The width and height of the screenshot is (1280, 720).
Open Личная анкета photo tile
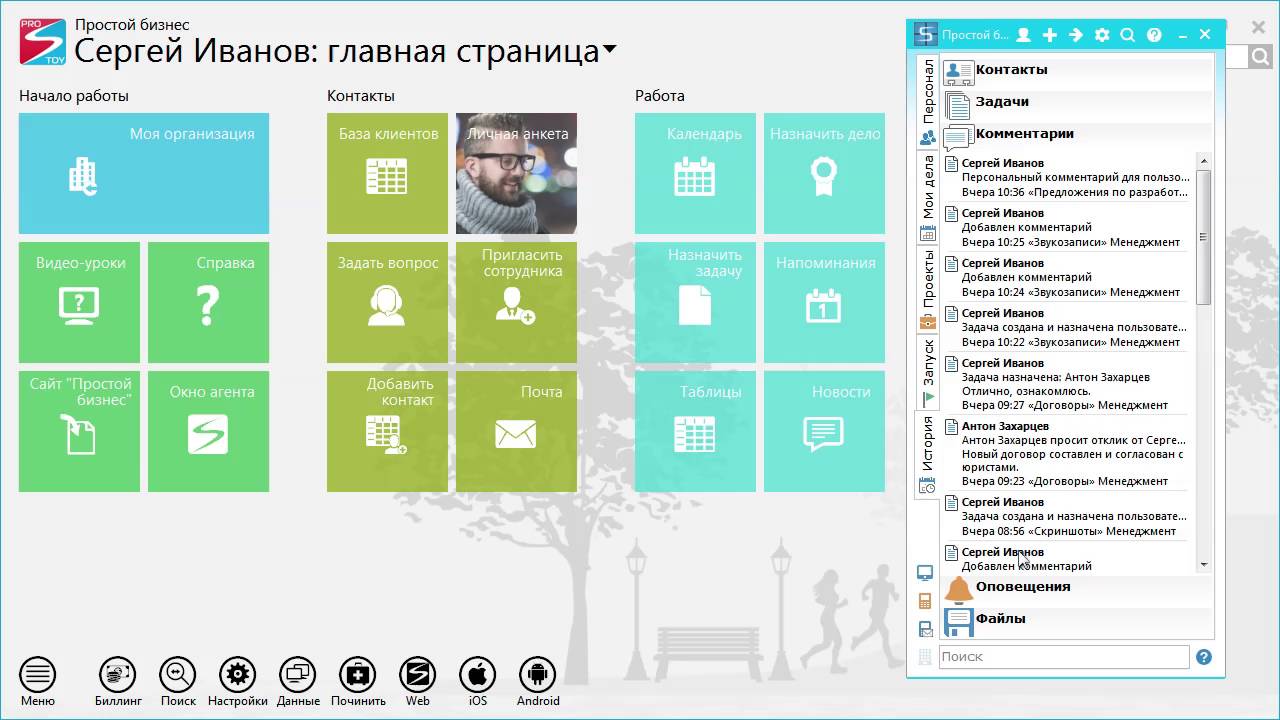point(516,173)
